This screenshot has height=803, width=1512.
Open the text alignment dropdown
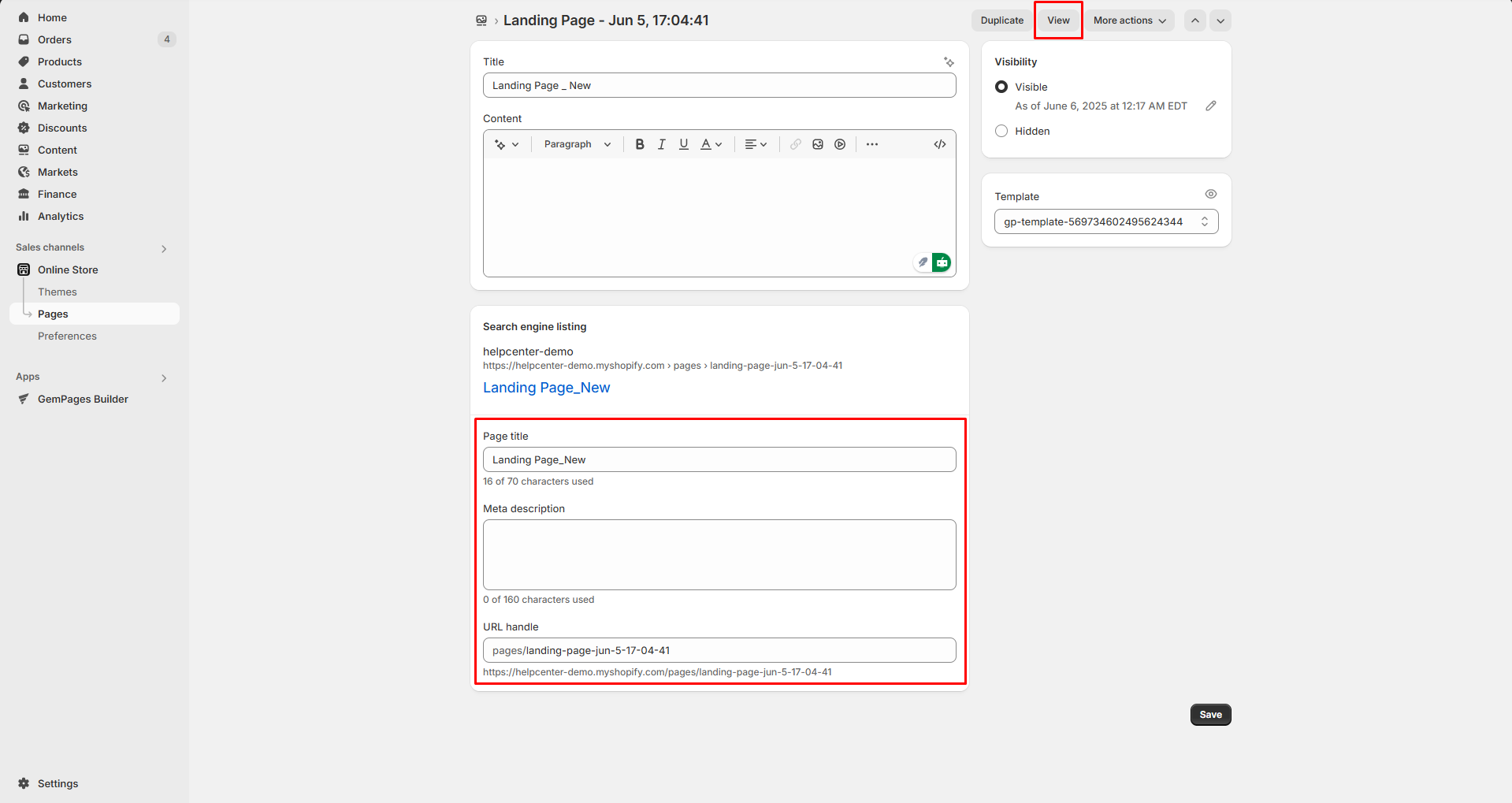(x=755, y=144)
